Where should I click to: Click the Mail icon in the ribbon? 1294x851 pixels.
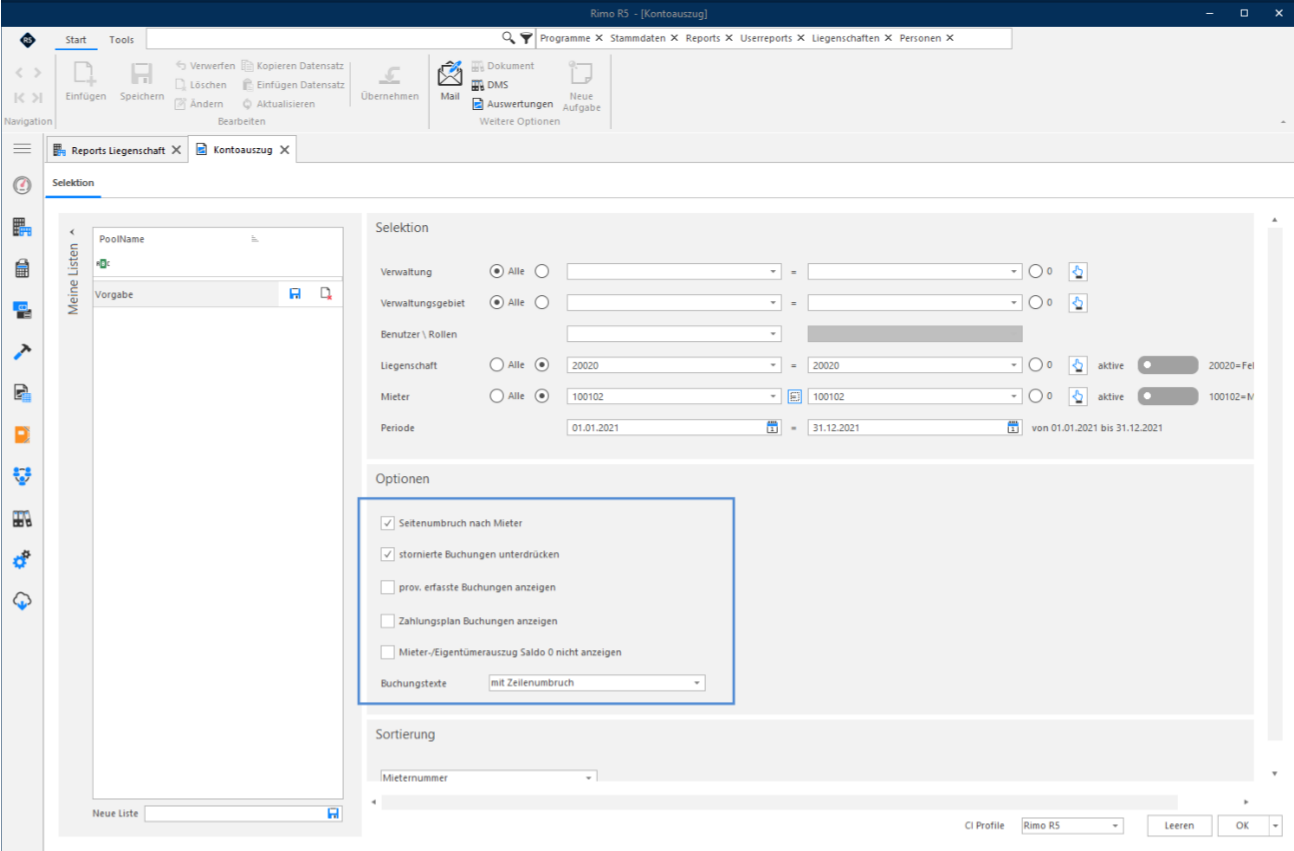pos(450,79)
